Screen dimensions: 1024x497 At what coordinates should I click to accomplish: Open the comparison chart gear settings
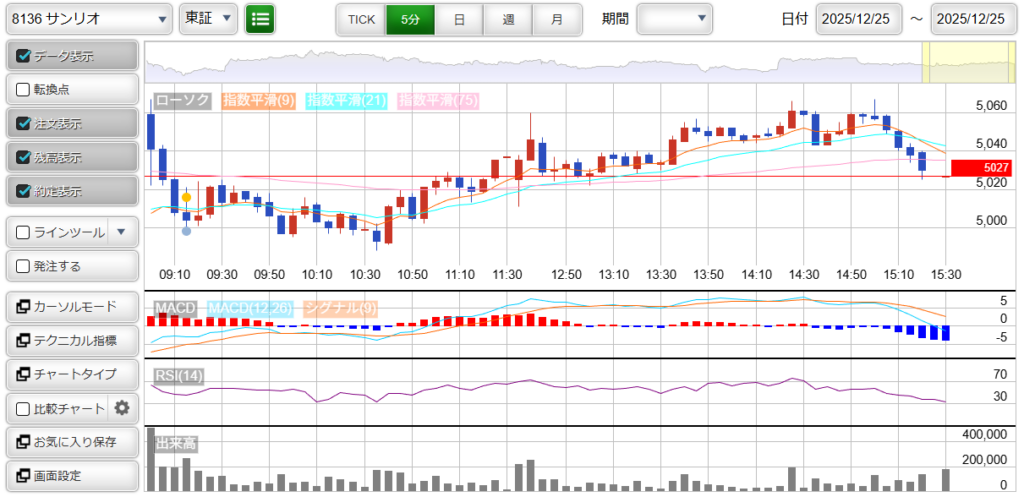(122, 408)
